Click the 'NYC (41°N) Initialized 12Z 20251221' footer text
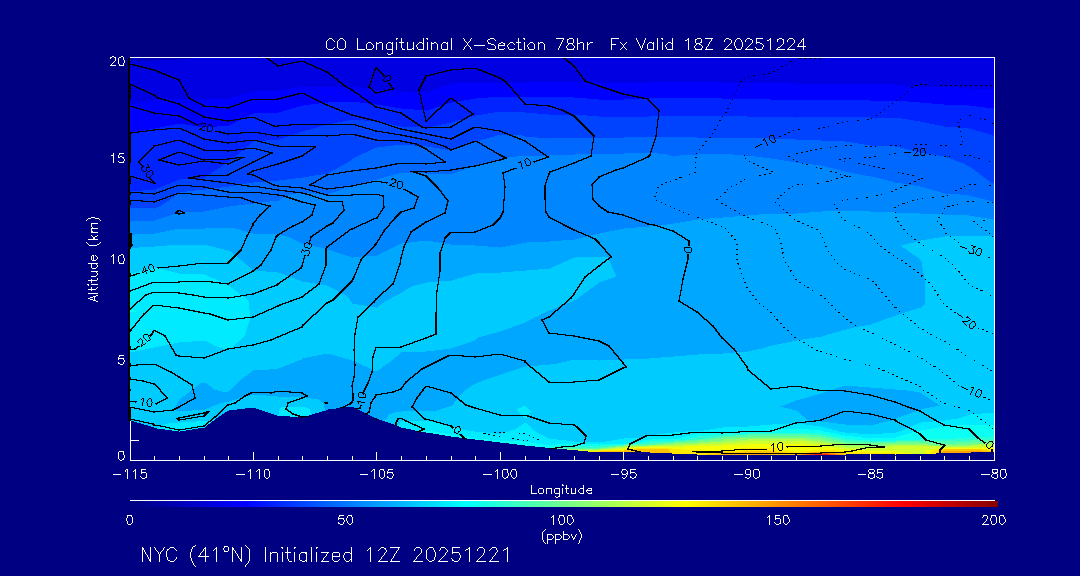This screenshot has height=576, width=1080. (326, 555)
